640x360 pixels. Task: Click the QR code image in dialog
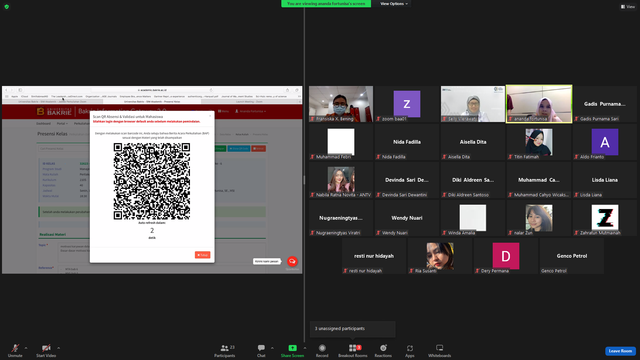click(x=152, y=181)
